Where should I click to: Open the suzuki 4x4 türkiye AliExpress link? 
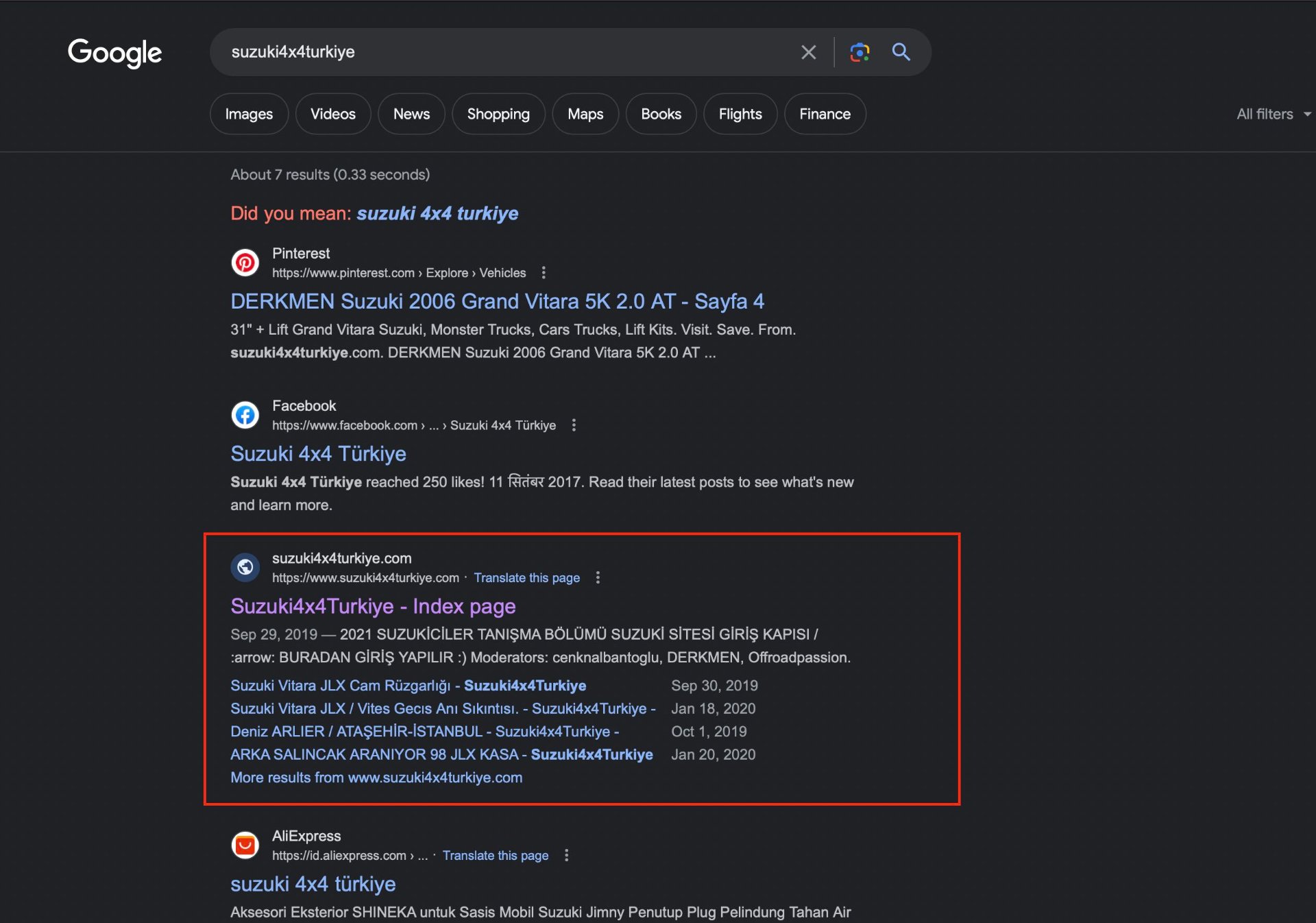[313, 884]
